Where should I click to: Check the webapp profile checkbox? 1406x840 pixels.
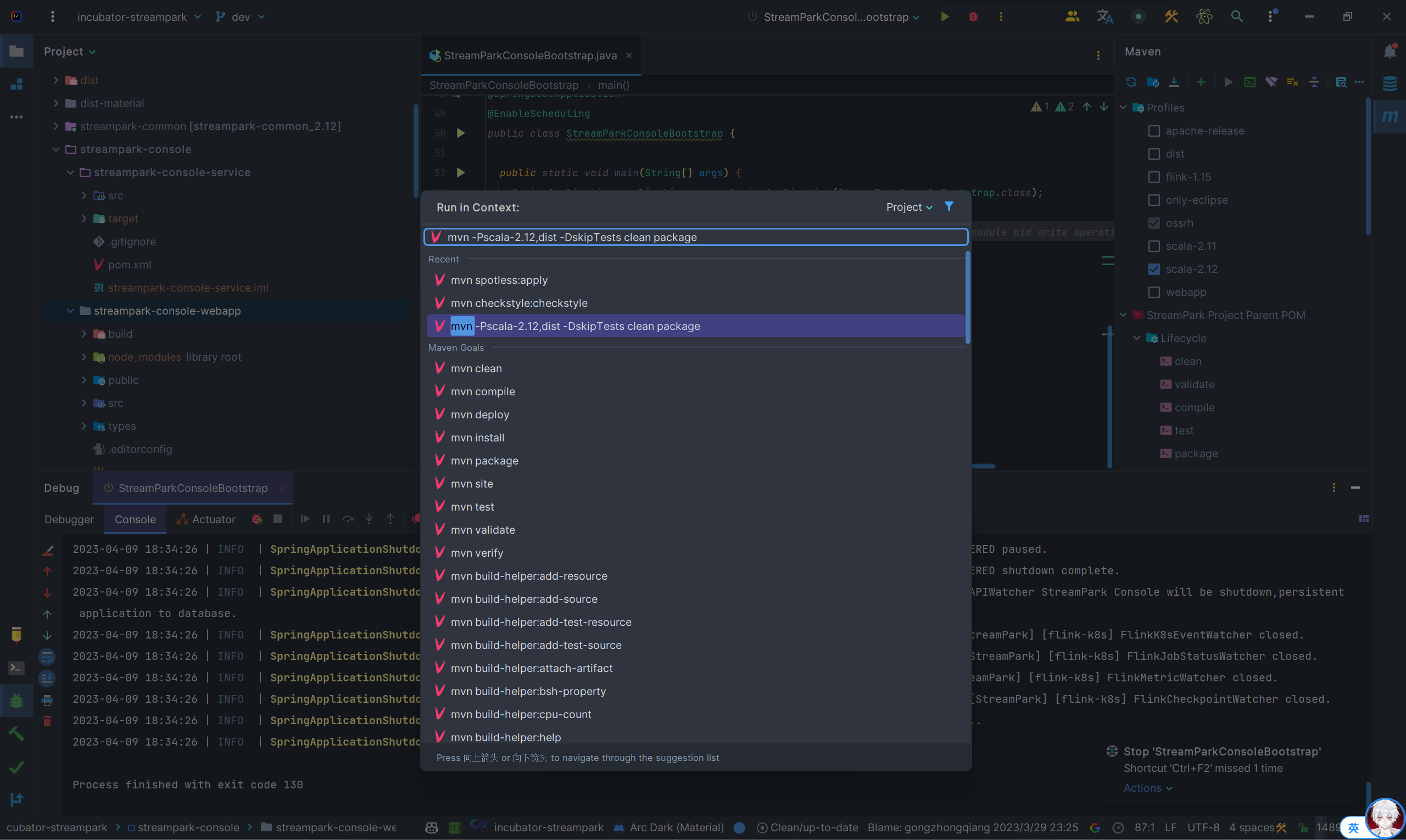(1153, 293)
